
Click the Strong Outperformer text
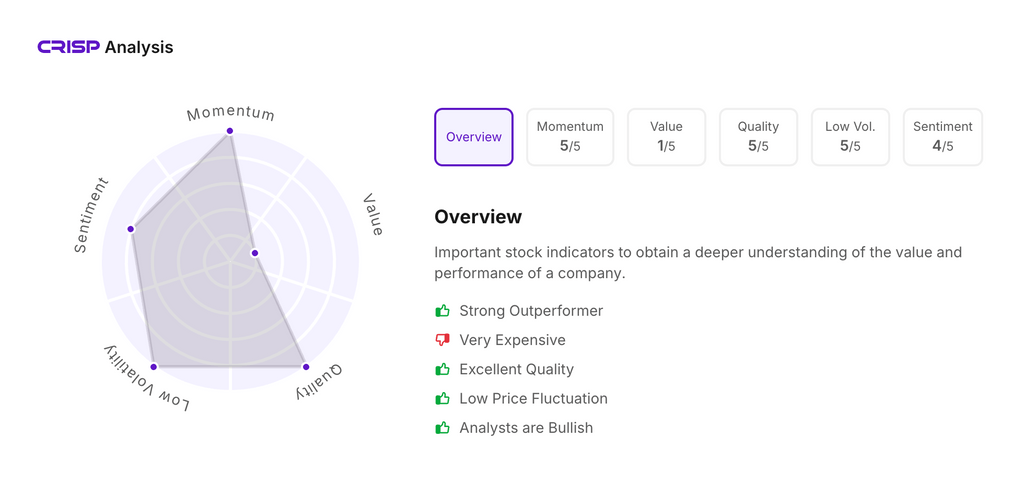[531, 311]
